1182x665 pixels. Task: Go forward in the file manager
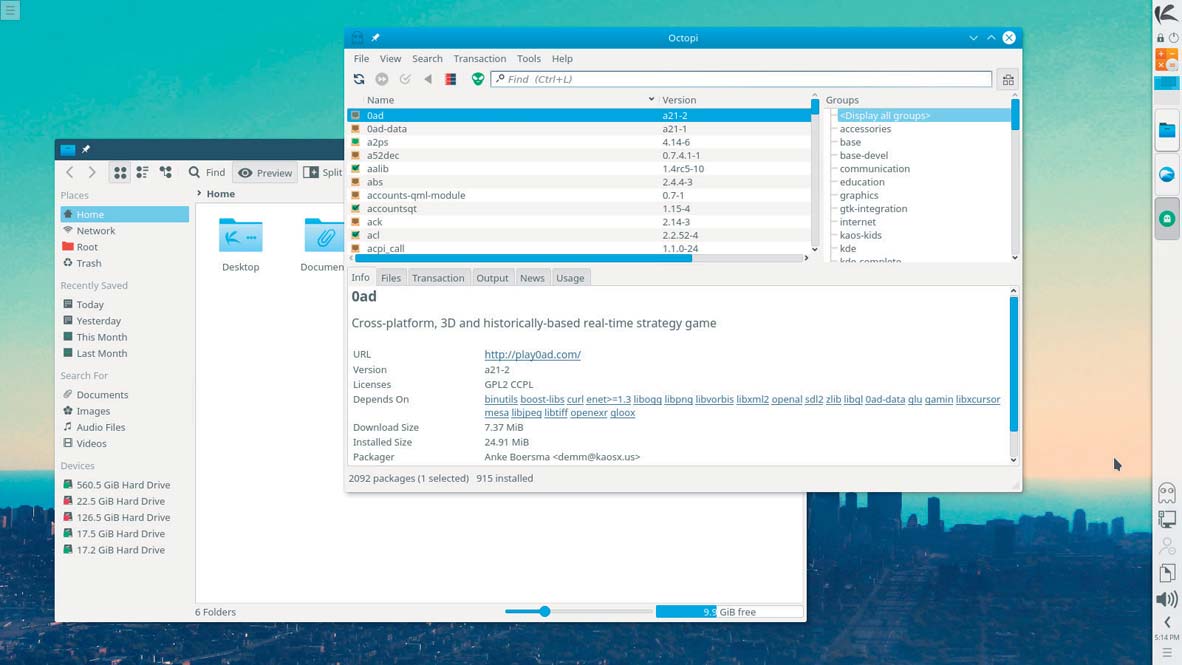click(92, 173)
